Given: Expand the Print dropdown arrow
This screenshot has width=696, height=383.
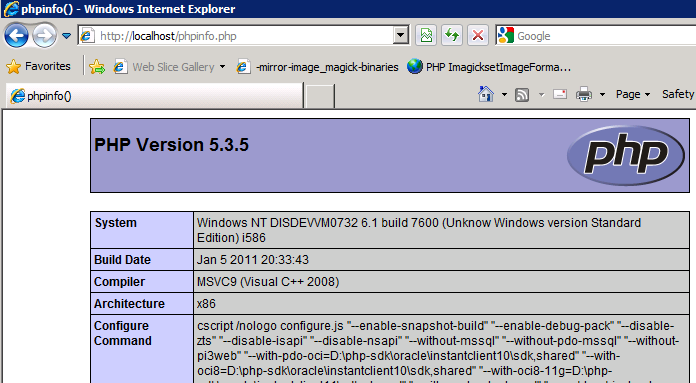Looking at the screenshot, I should pyautogui.click(x=602, y=95).
